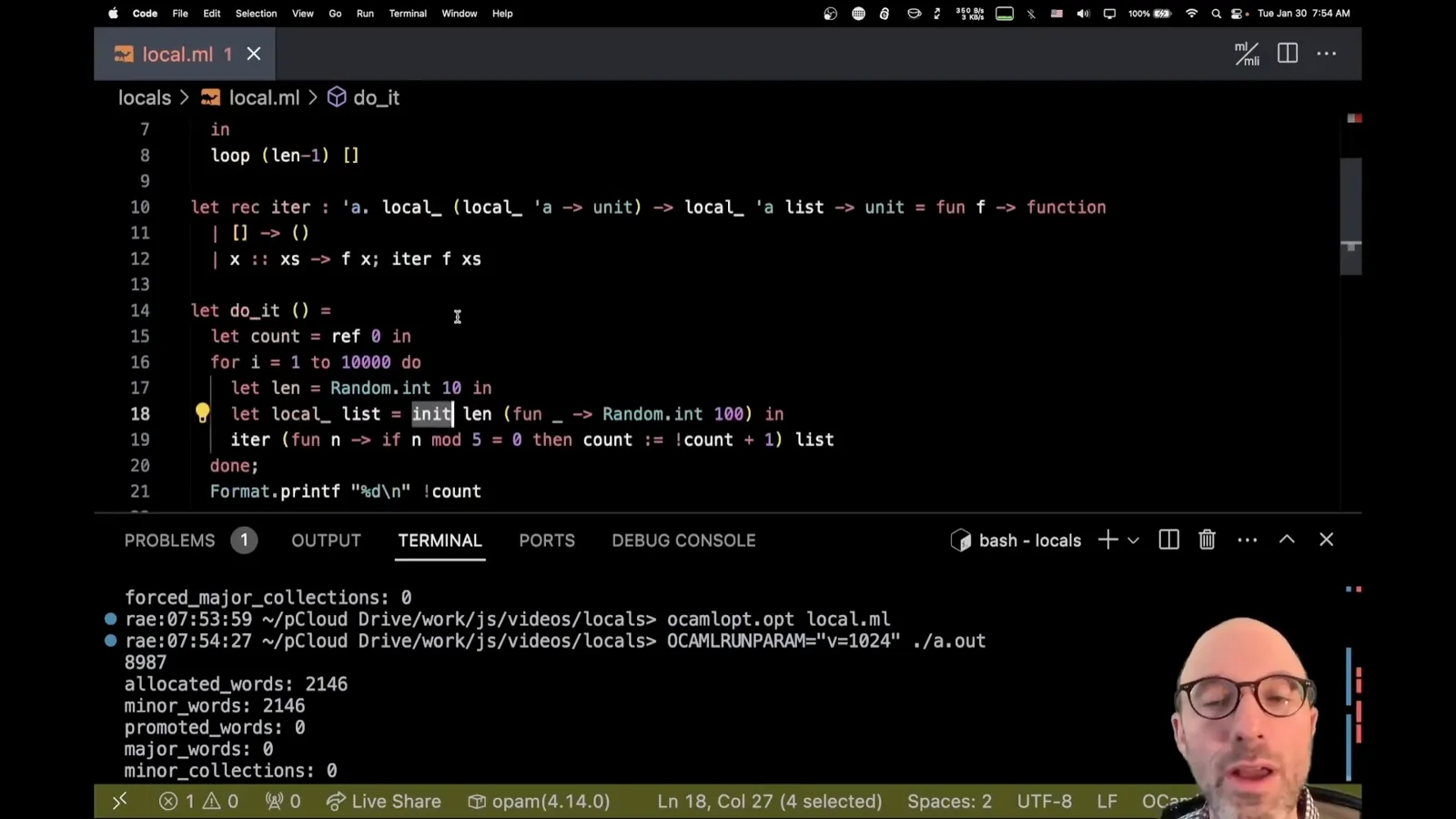Open the PORTS tab
1456x819 pixels.
[547, 541]
